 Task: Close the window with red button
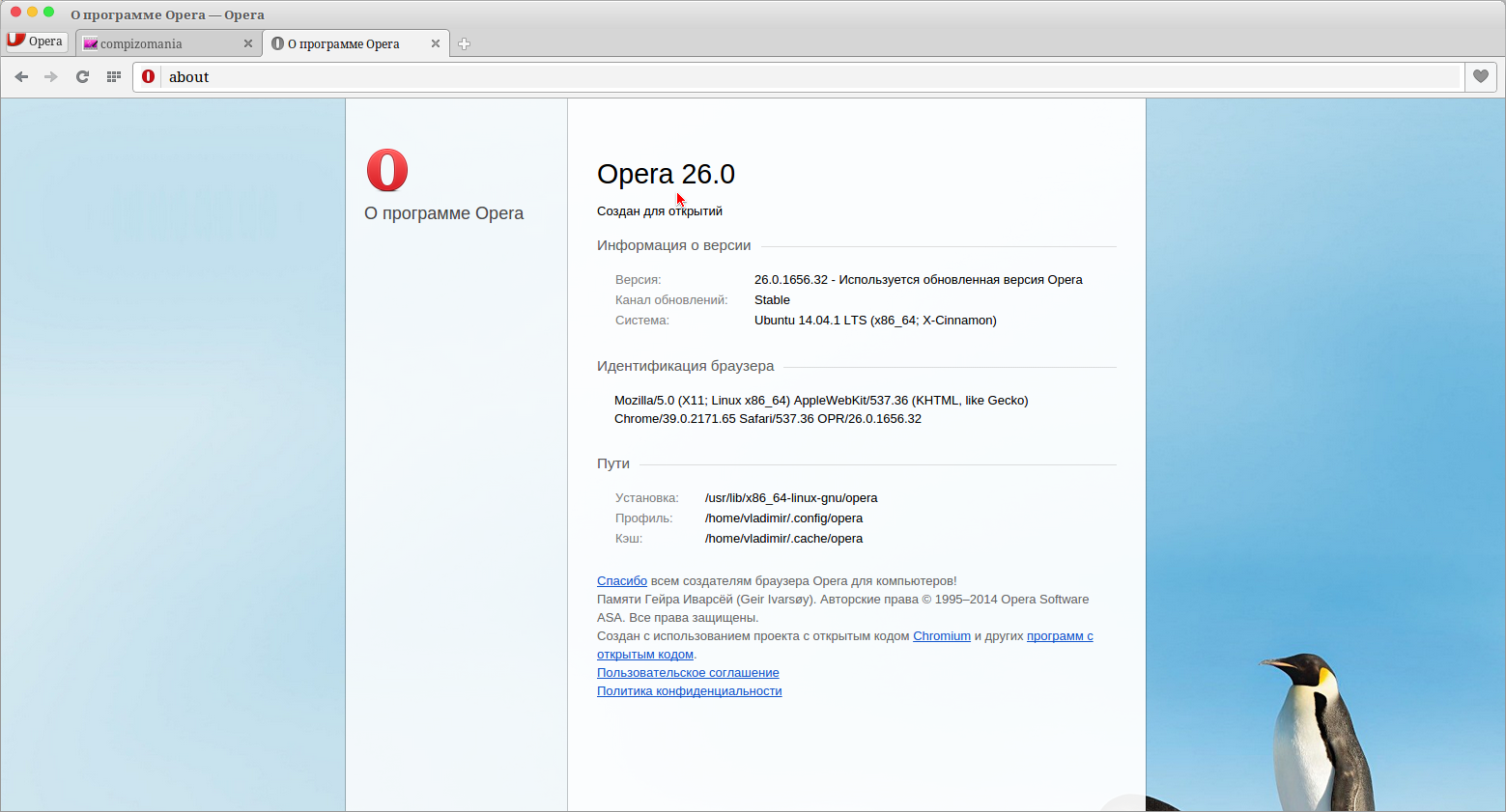[x=15, y=13]
